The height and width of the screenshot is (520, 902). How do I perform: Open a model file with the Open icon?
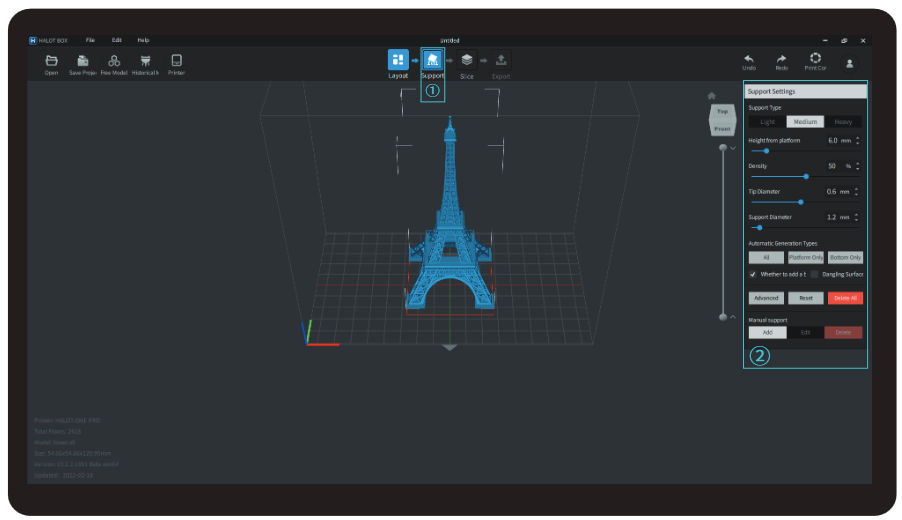[51, 60]
